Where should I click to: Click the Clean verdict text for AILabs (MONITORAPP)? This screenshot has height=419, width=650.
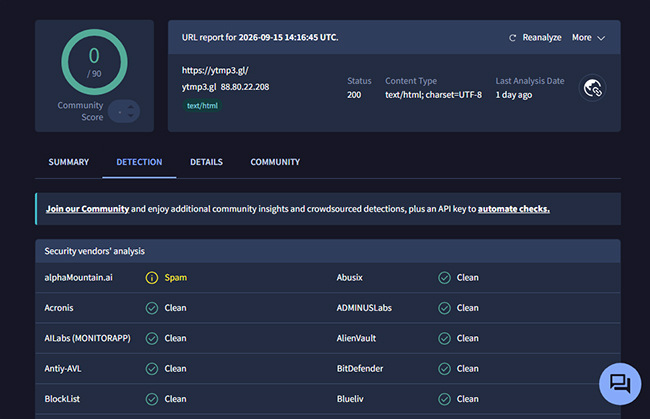point(176,338)
